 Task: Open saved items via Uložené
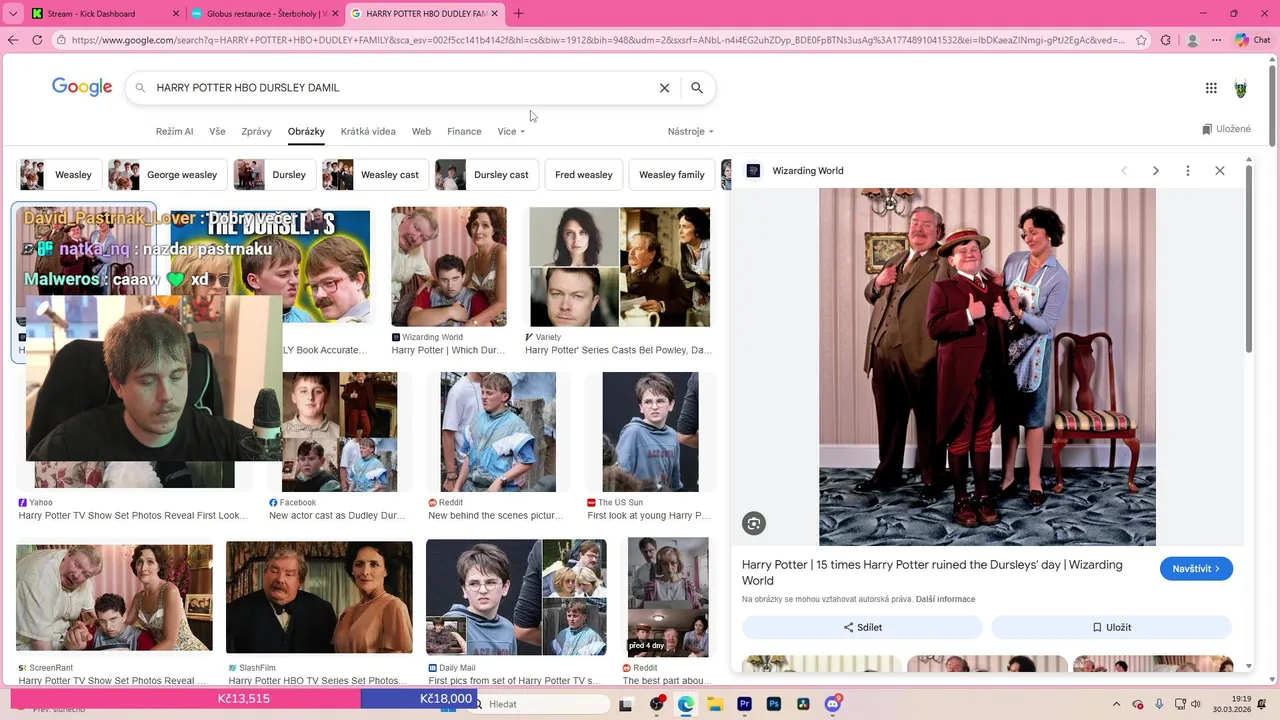[1226, 129]
